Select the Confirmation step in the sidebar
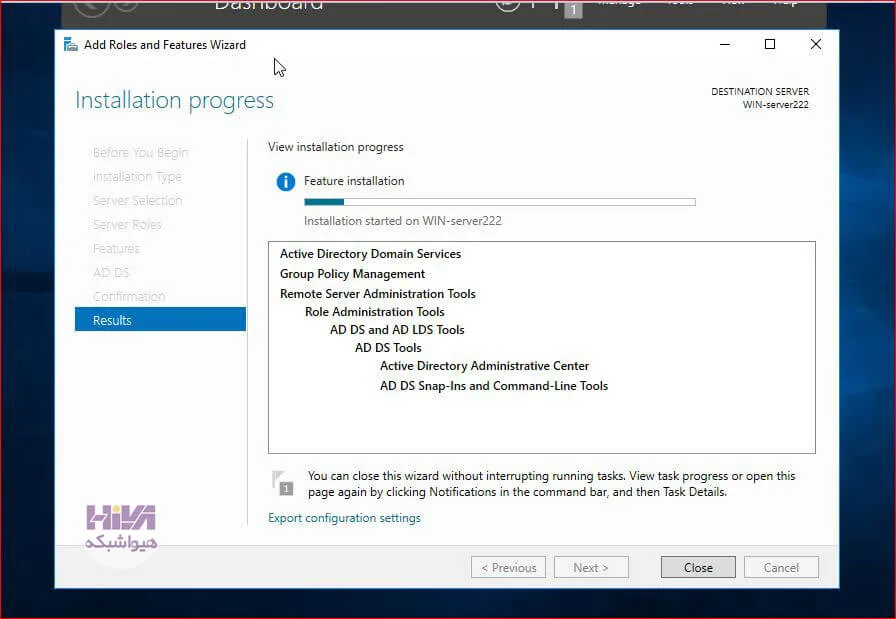The width and height of the screenshot is (896, 619). (x=129, y=296)
